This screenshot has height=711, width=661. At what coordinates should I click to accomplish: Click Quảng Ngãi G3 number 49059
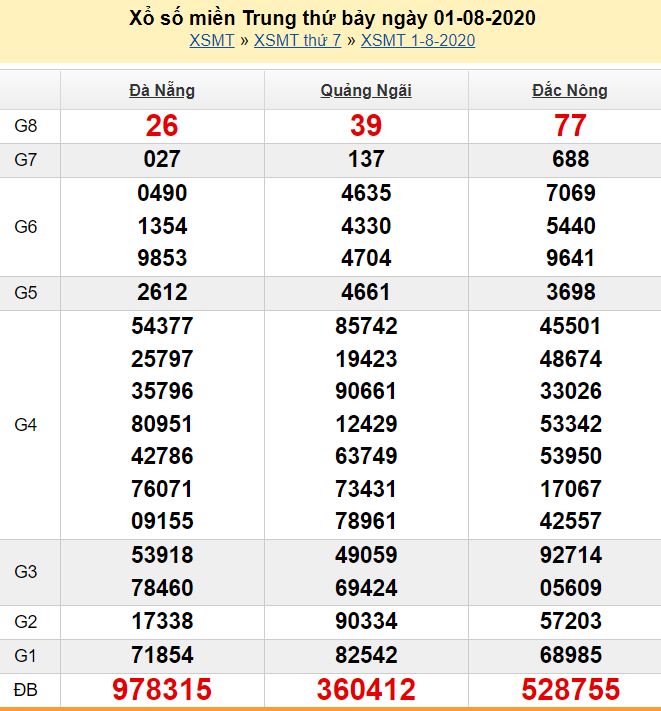[366, 555]
